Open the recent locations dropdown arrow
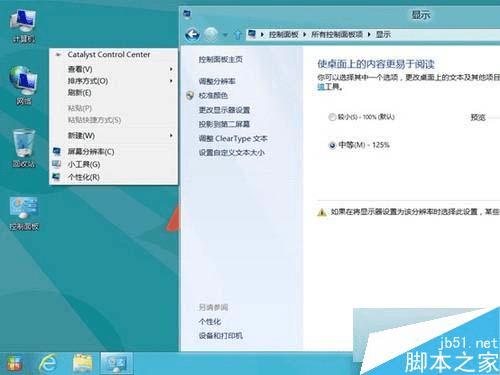Screen dimensions: 500x375 225,35
